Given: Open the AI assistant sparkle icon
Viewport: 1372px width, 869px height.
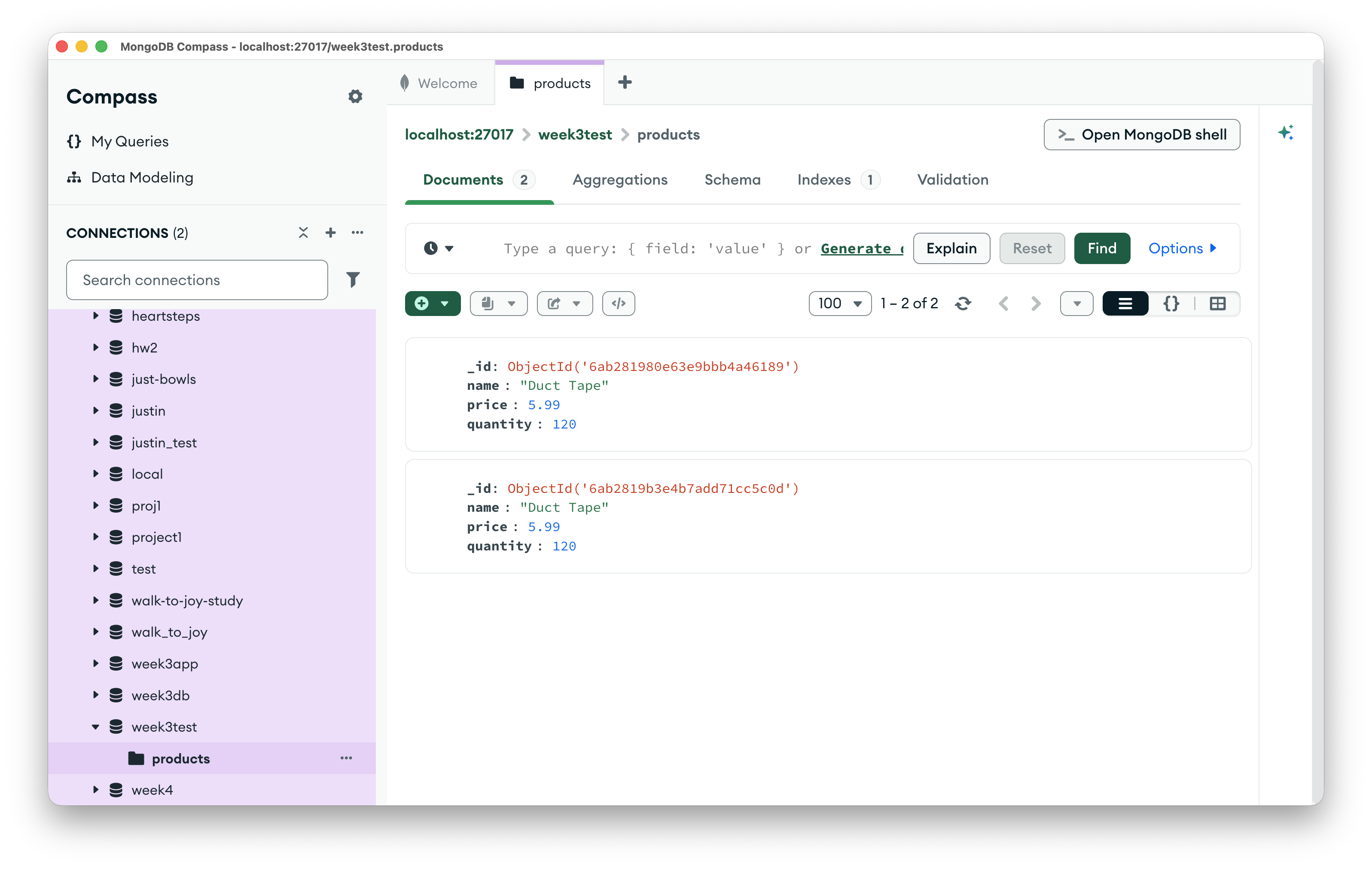Looking at the screenshot, I should click(x=1285, y=133).
